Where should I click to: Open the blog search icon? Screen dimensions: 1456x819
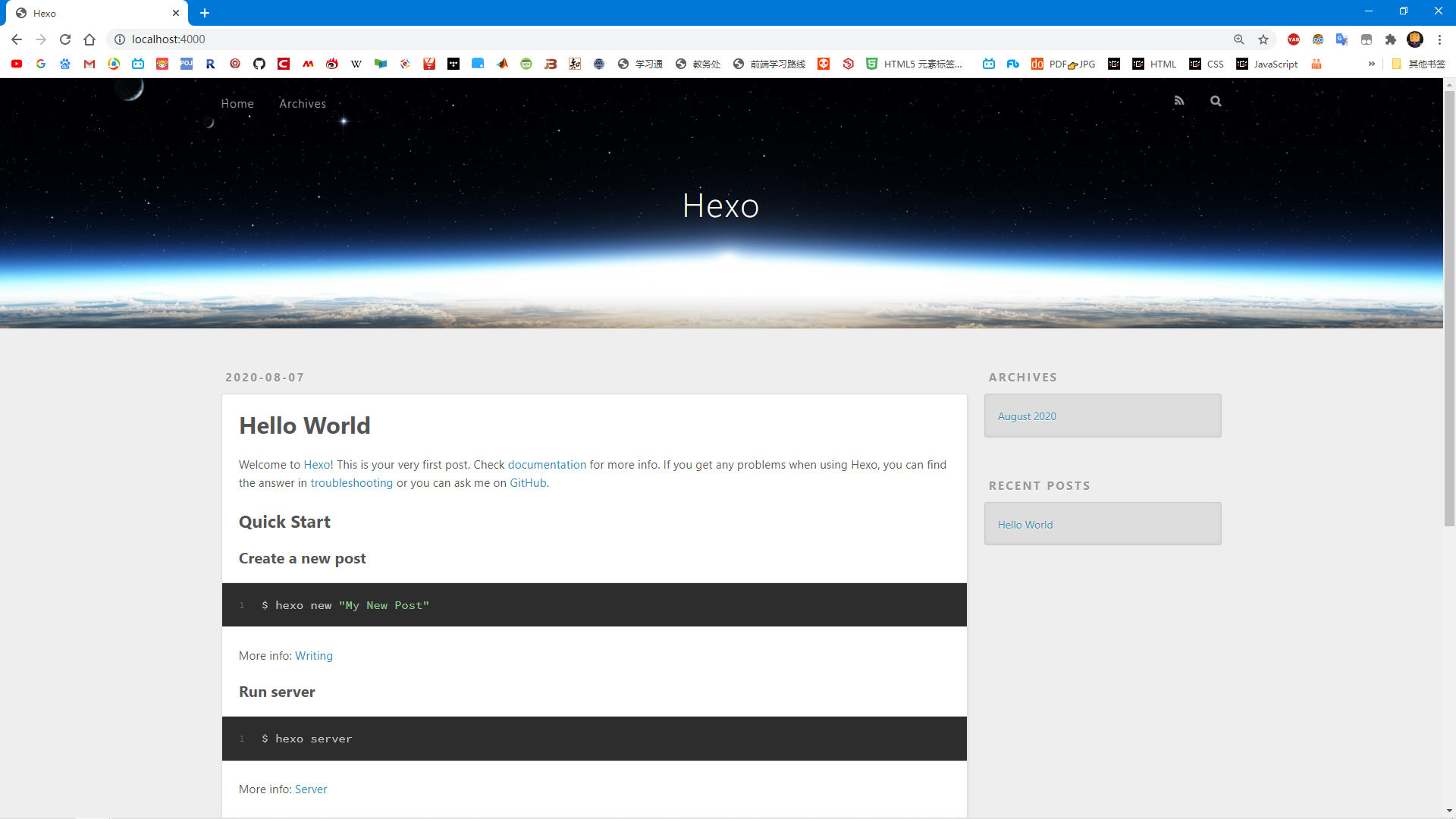(1216, 101)
